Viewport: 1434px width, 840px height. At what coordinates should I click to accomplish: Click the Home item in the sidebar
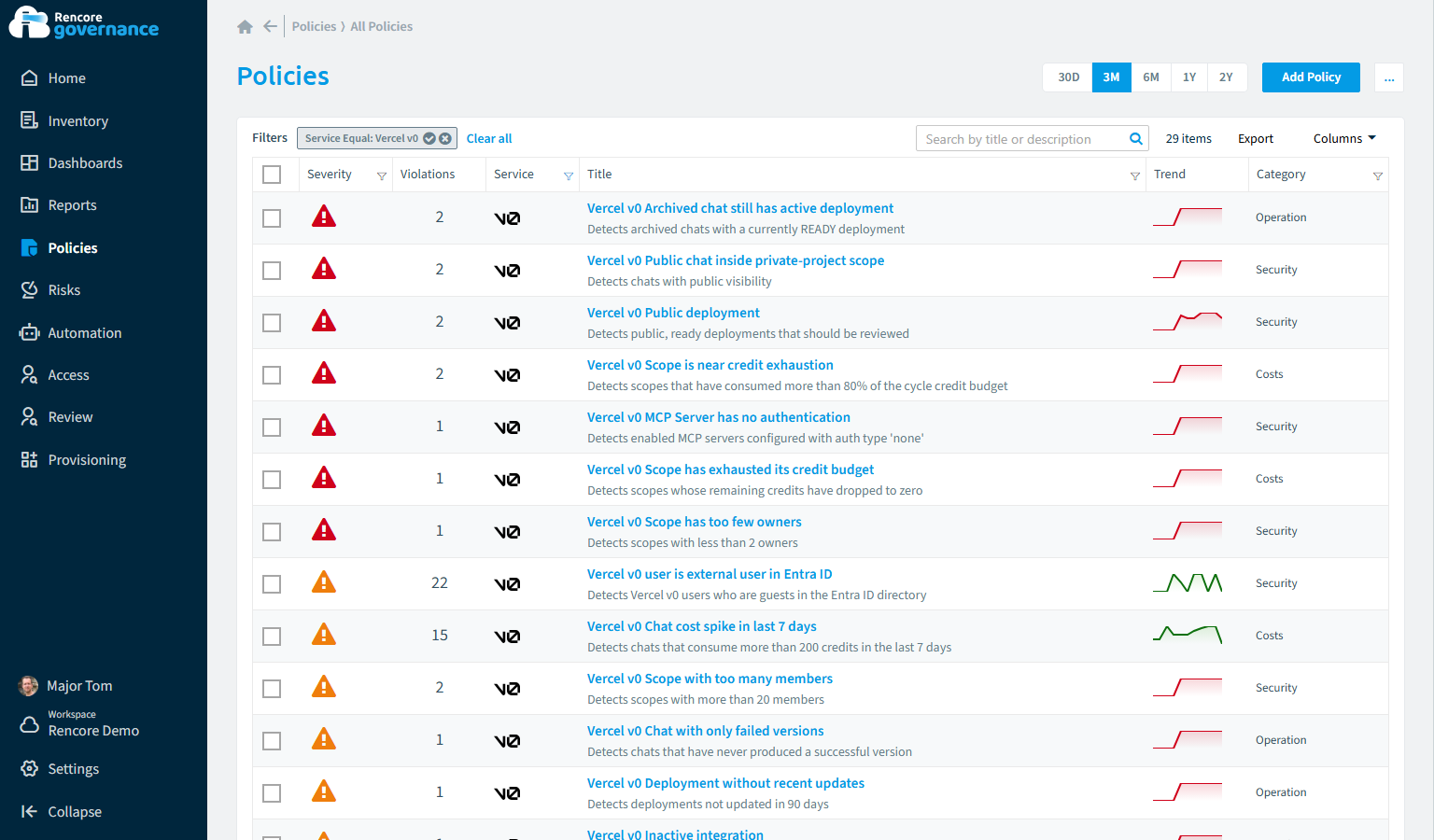pos(67,78)
